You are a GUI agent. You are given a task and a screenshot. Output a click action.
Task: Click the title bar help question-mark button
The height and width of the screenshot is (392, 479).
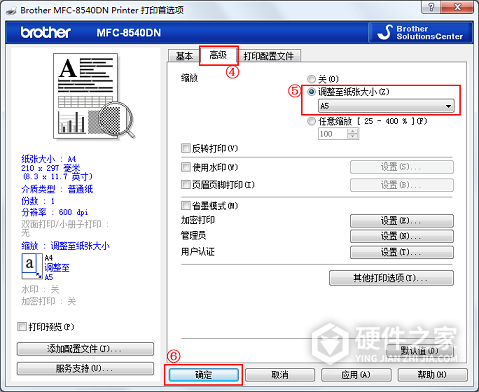[x=431, y=7]
